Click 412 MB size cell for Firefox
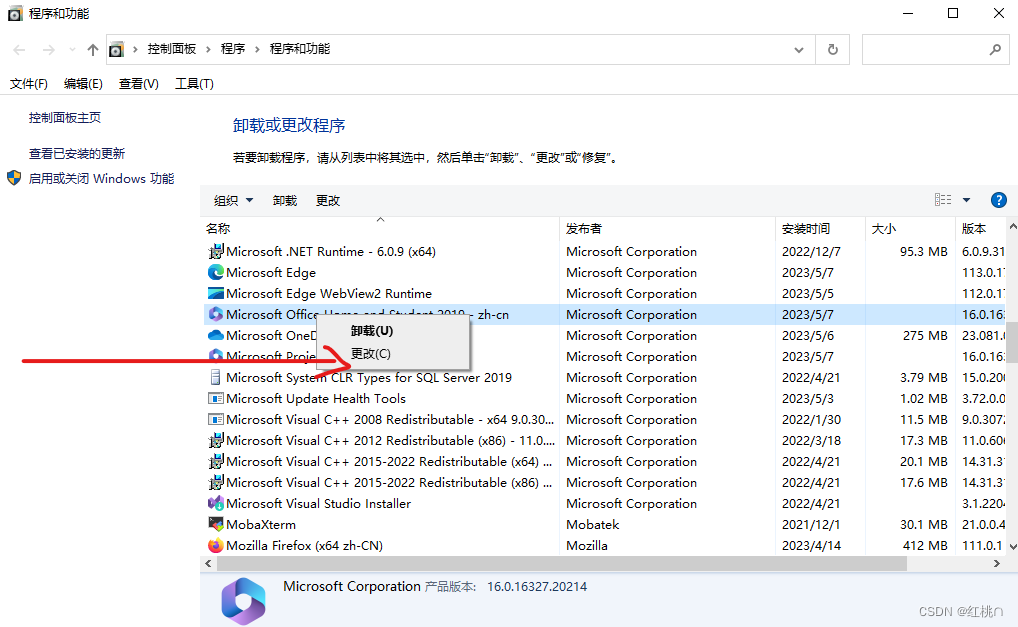 [925, 545]
